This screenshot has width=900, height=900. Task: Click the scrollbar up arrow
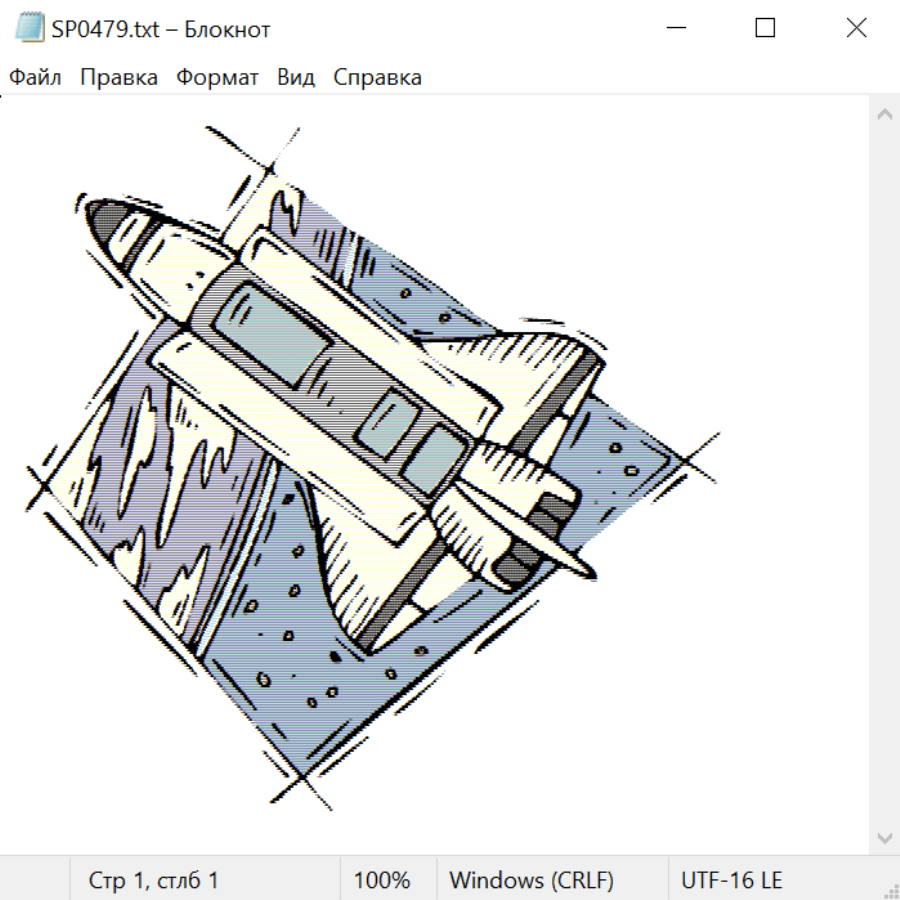point(884,115)
